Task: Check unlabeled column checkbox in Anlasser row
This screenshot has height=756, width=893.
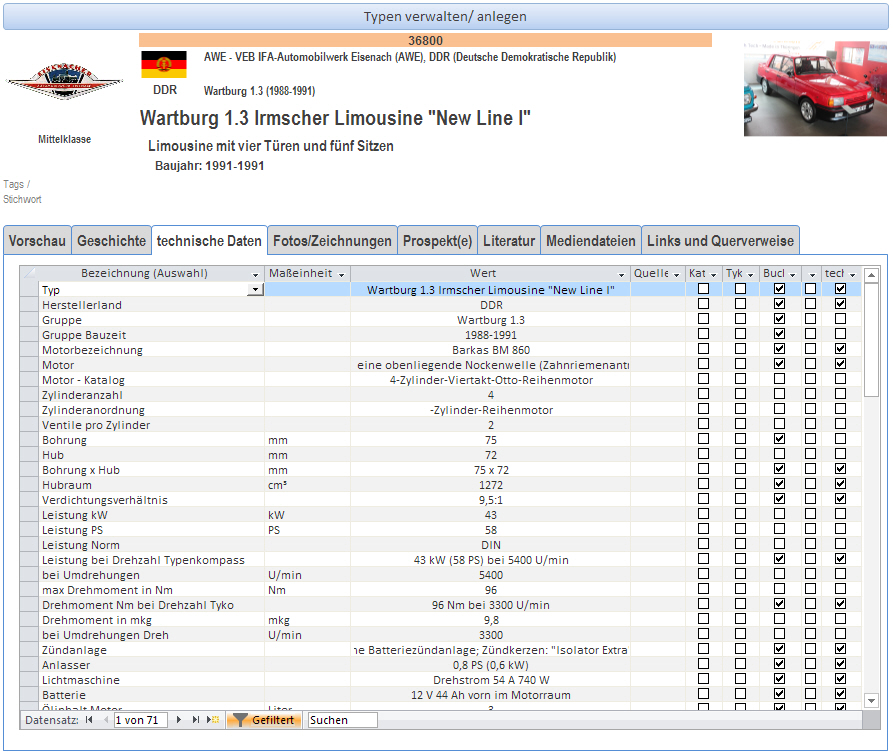Action: pos(810,664)
